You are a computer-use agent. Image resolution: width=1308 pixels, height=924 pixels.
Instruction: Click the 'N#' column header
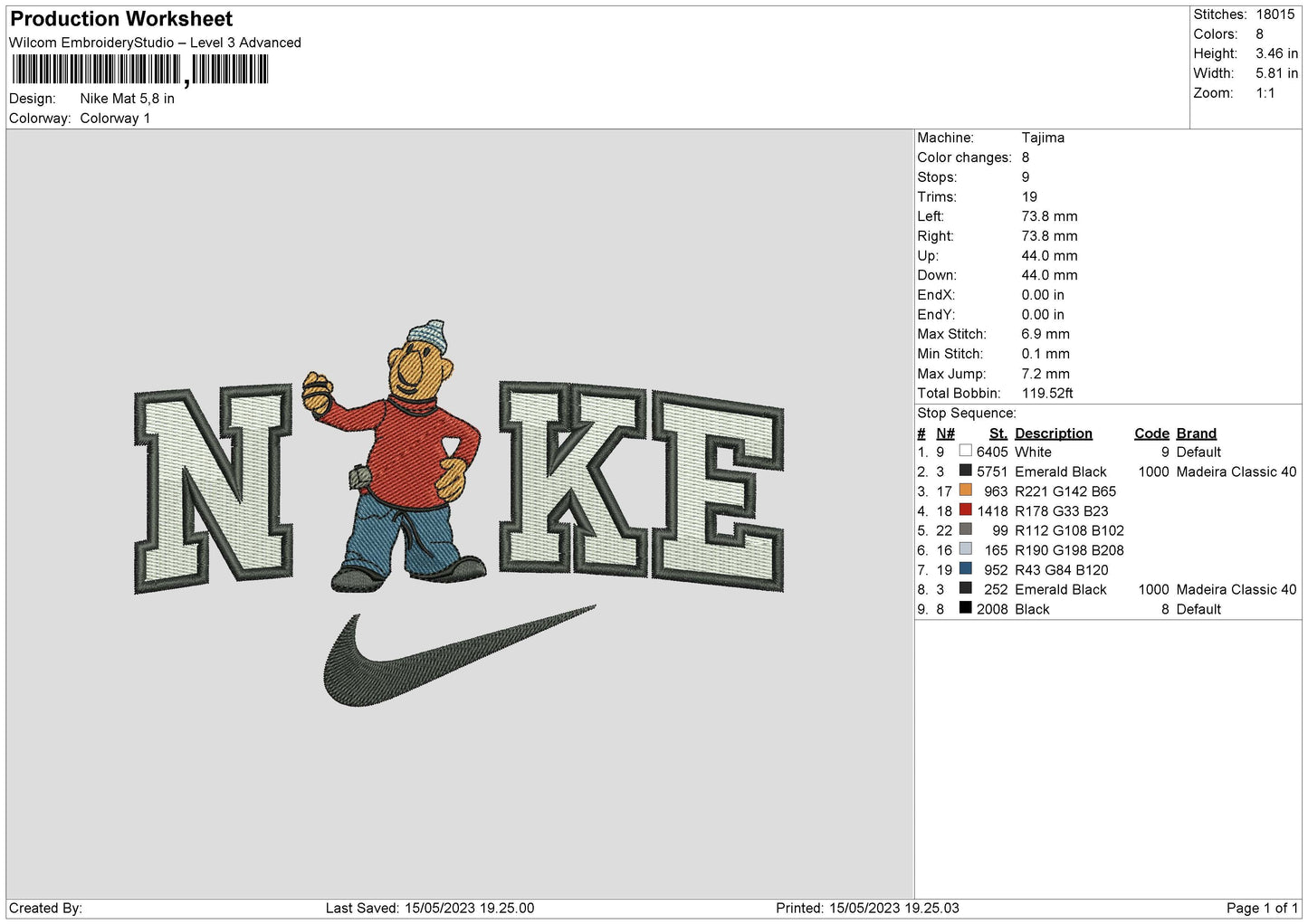[x=945, y=433]
